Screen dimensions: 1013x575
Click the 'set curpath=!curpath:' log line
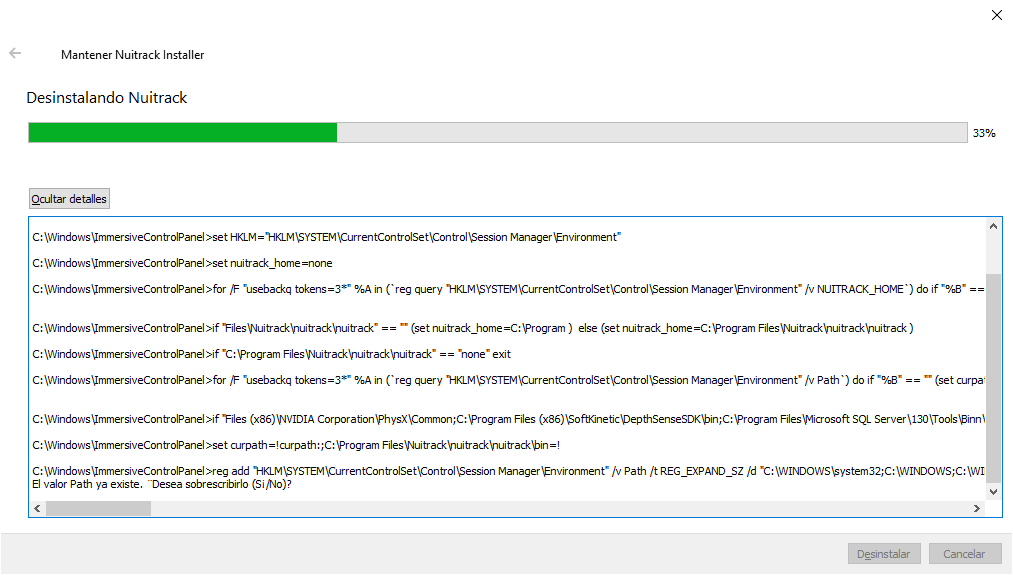click(296, 445)
